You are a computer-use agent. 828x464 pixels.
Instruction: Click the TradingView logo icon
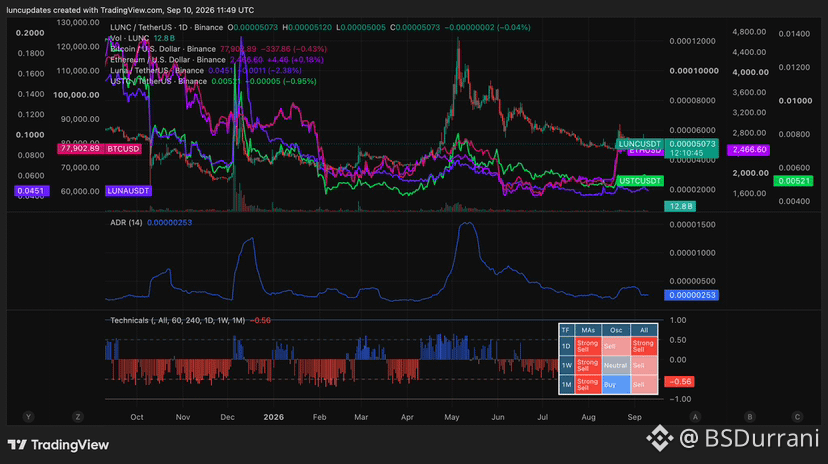click(x=17, y=444)
